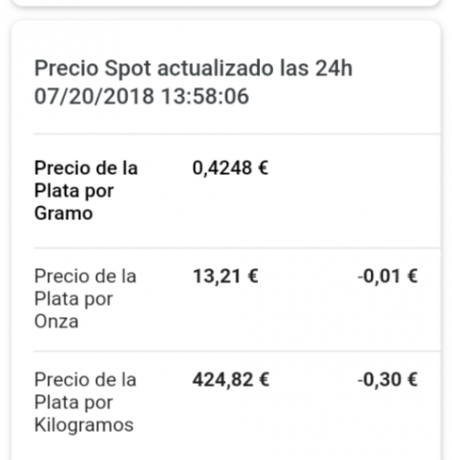
Task: Select Precio de la Plata por Onza label
Action: [x=85, y=299]
